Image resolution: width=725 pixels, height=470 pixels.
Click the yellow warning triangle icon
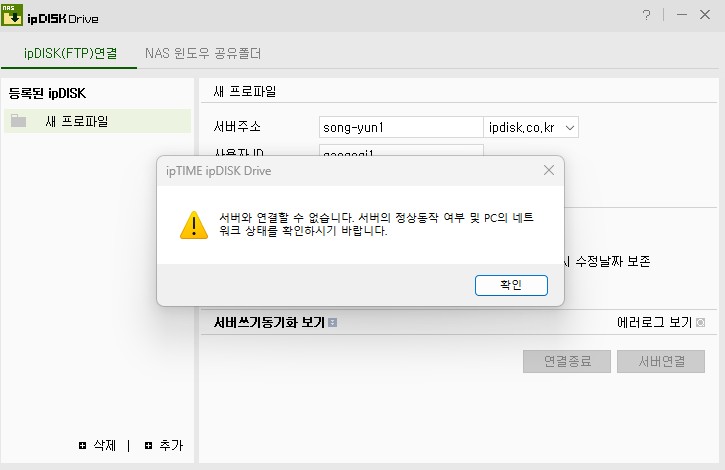click(x=194, y=225)
